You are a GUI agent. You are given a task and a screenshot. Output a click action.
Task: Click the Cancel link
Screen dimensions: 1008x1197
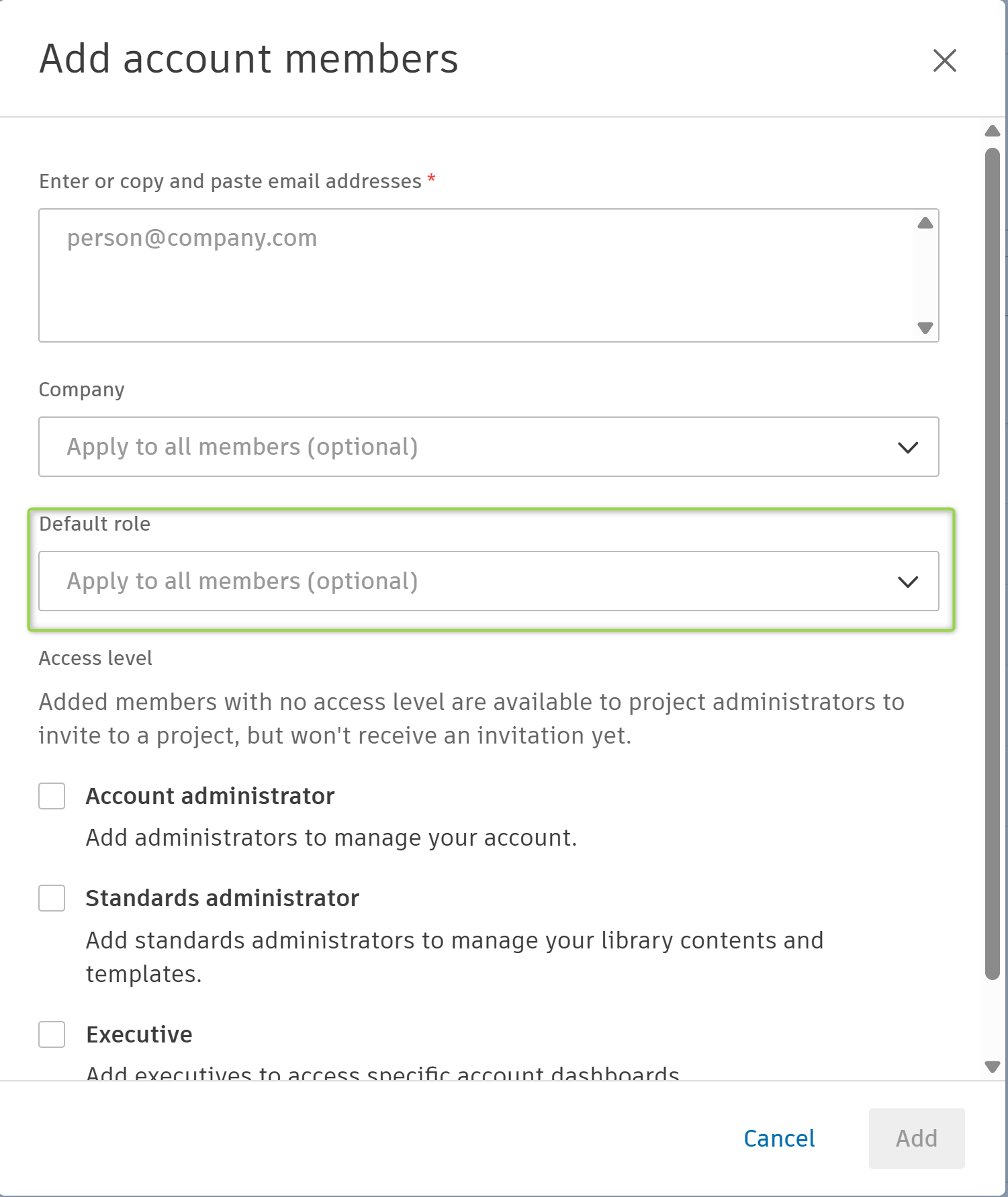click(779, 1139)
